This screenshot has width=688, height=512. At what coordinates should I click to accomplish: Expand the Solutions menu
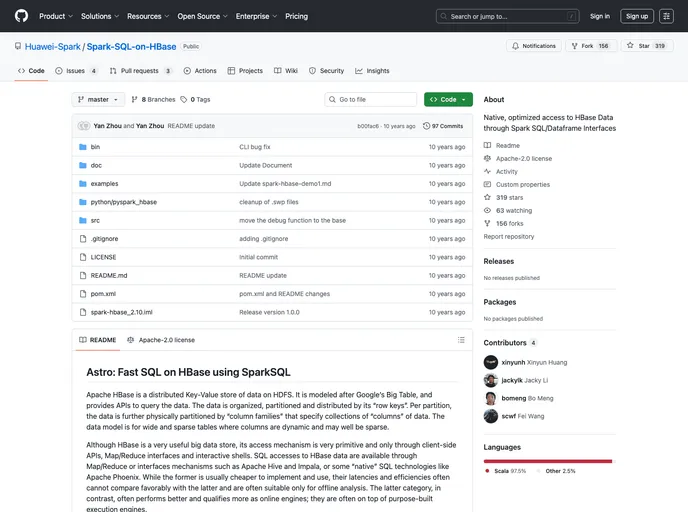point(100,16)
